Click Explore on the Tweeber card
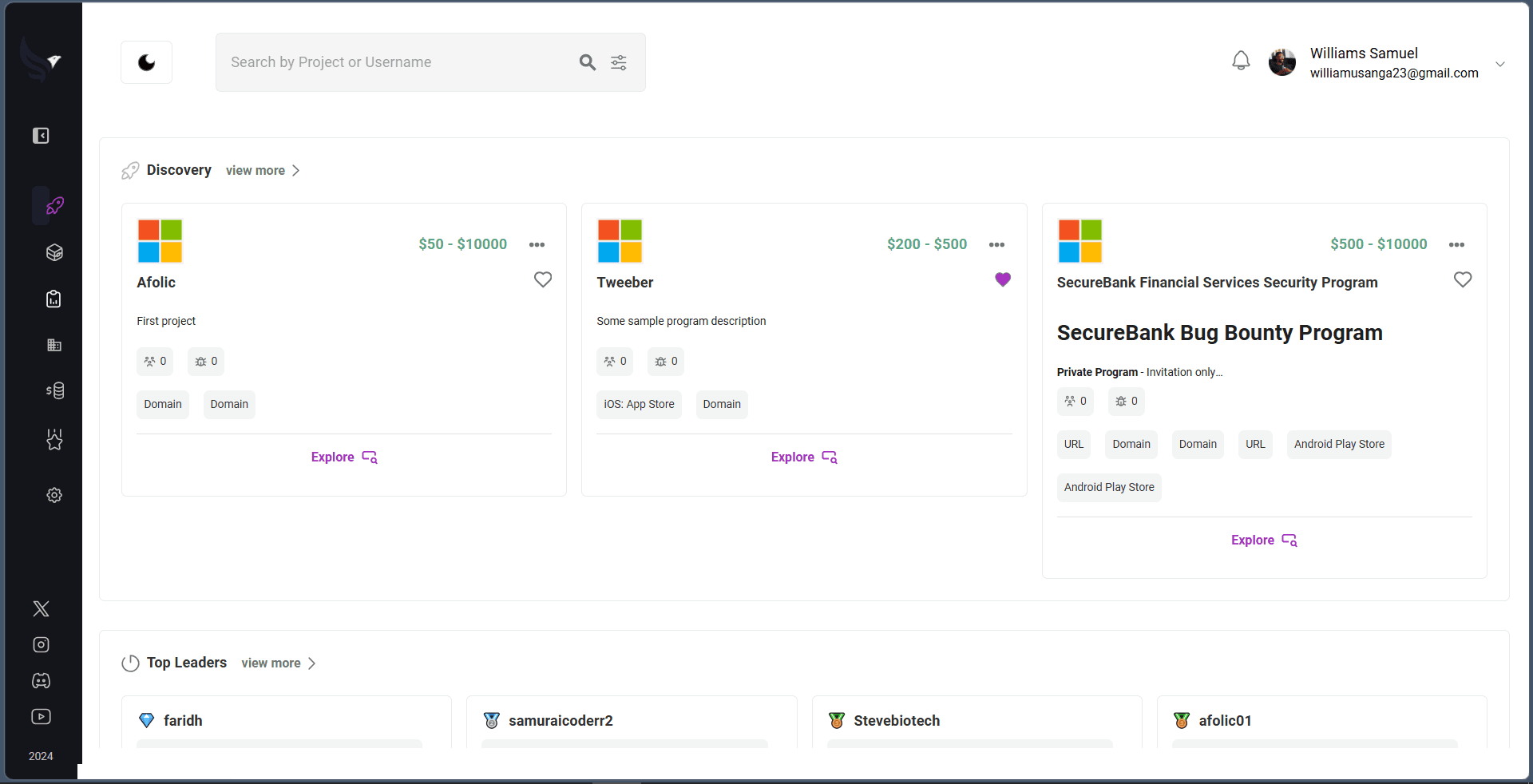The image size is (1533, 784). 804,457
